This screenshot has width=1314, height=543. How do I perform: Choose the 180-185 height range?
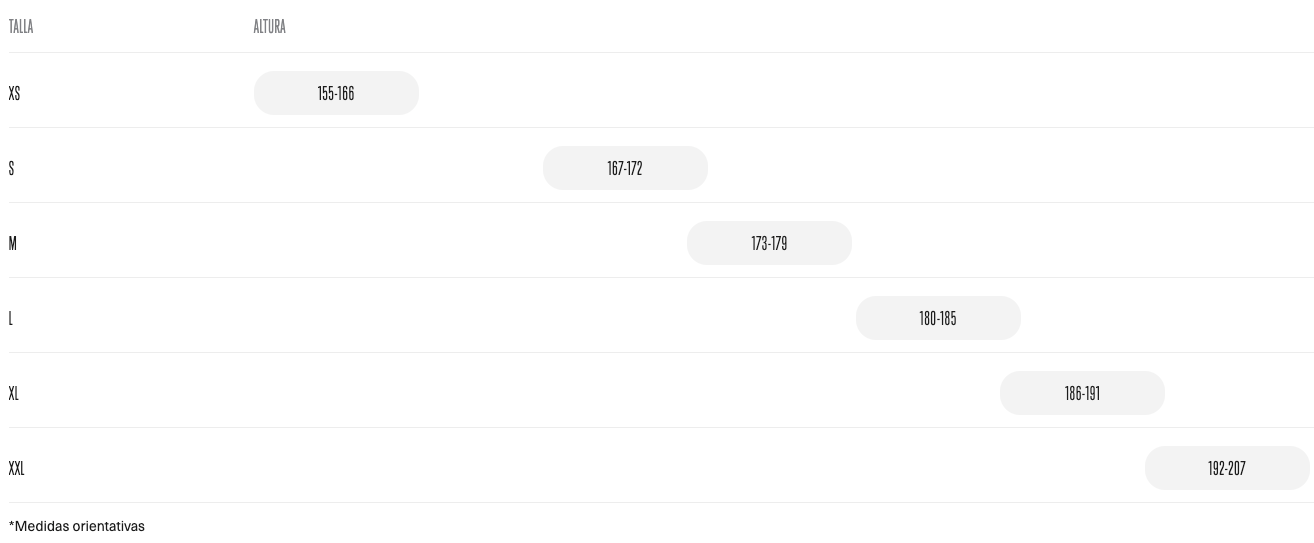[x=938, y=318]
